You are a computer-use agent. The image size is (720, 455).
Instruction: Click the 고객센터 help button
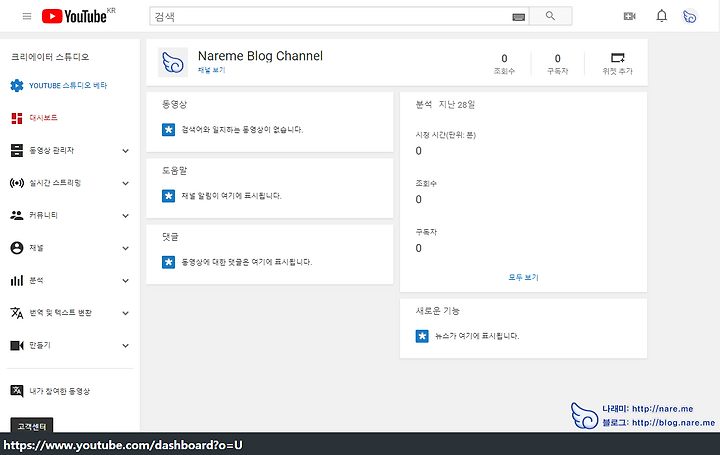click(x=32, y=426)
